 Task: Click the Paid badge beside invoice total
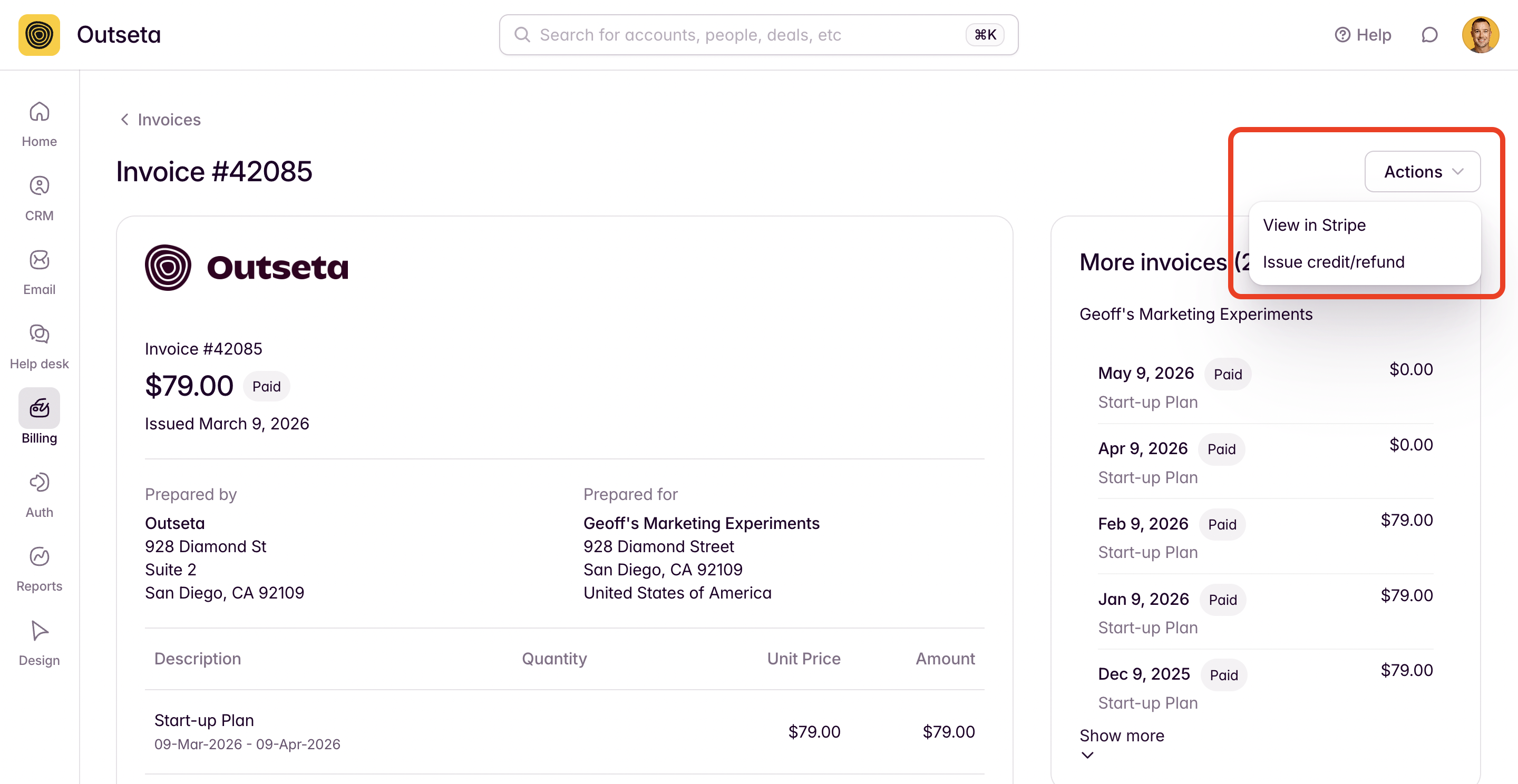pos(266,386)
